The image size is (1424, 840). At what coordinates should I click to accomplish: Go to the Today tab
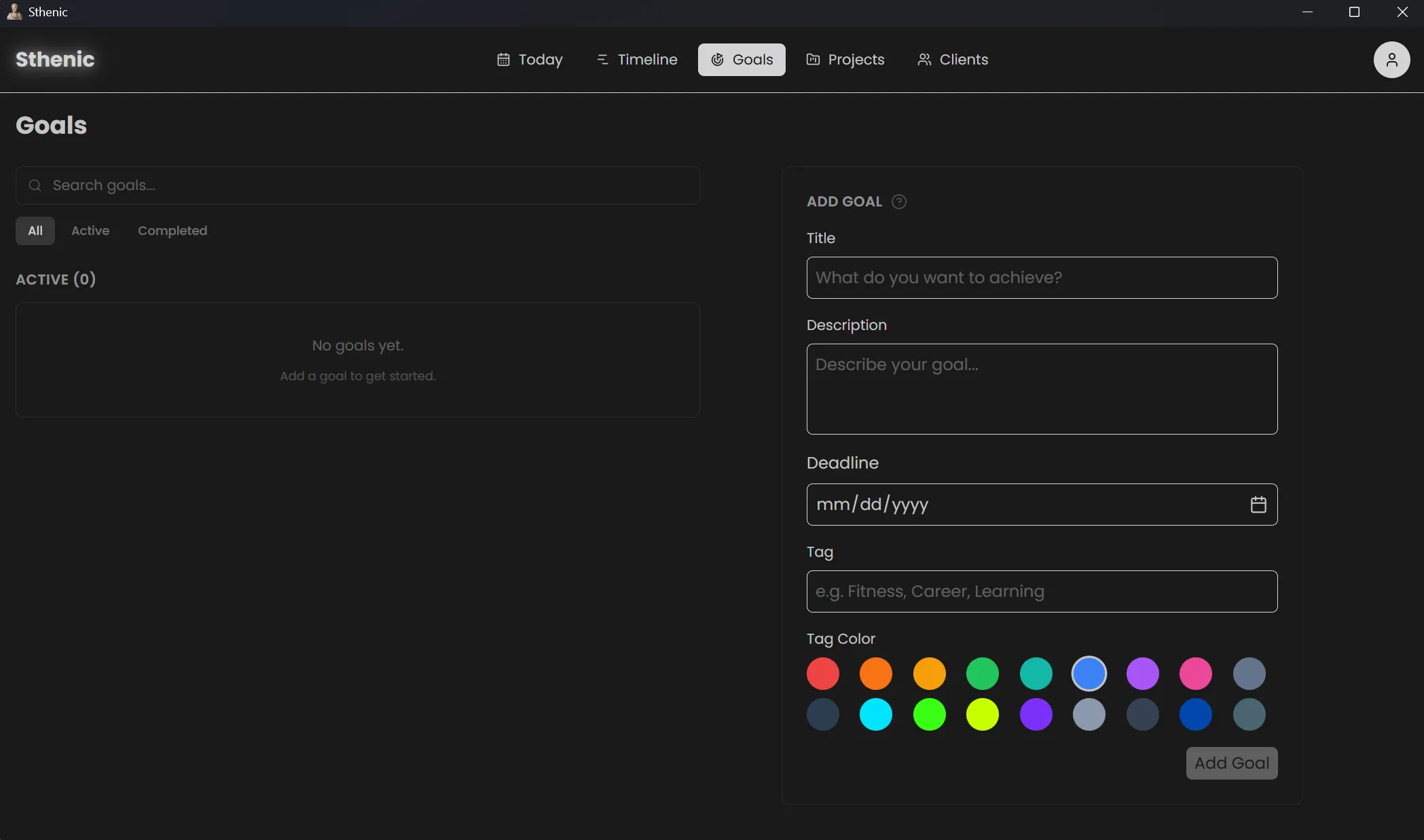coord(530,60)
